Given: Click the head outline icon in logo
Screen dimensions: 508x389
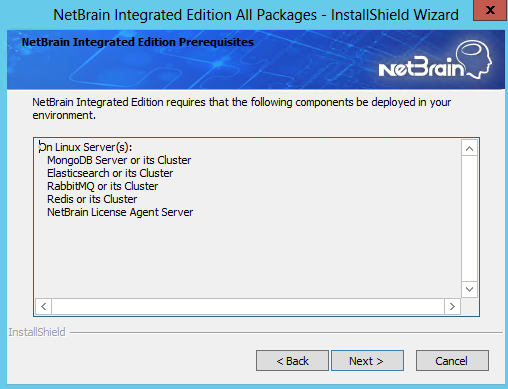Looking at the screenshot, I should [475, 58].
